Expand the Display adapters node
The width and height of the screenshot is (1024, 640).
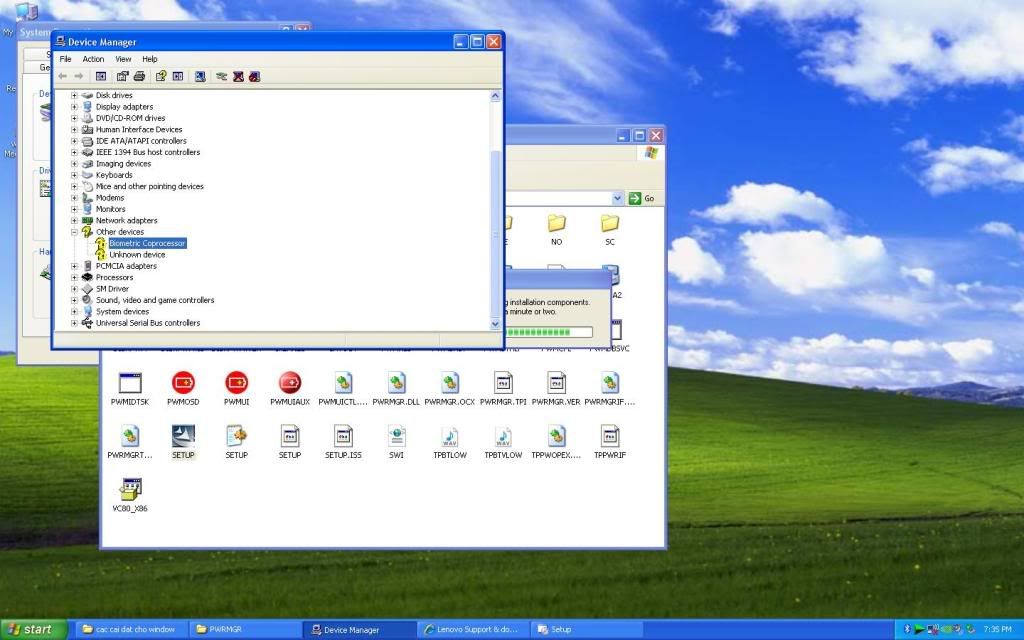click(74, 107)
